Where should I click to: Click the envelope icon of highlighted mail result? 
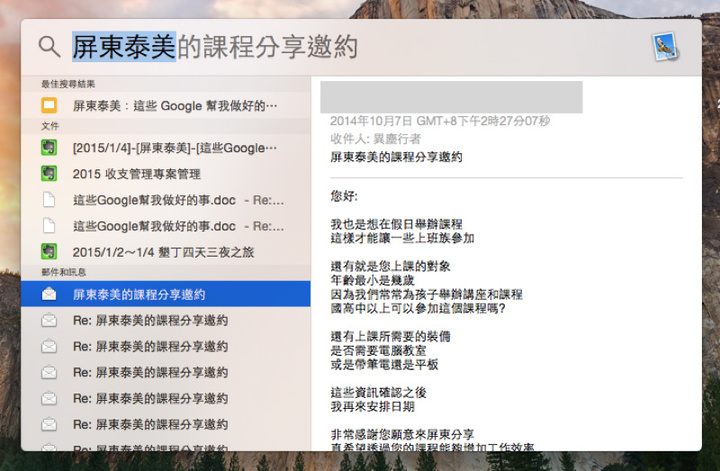pos(48,295)
